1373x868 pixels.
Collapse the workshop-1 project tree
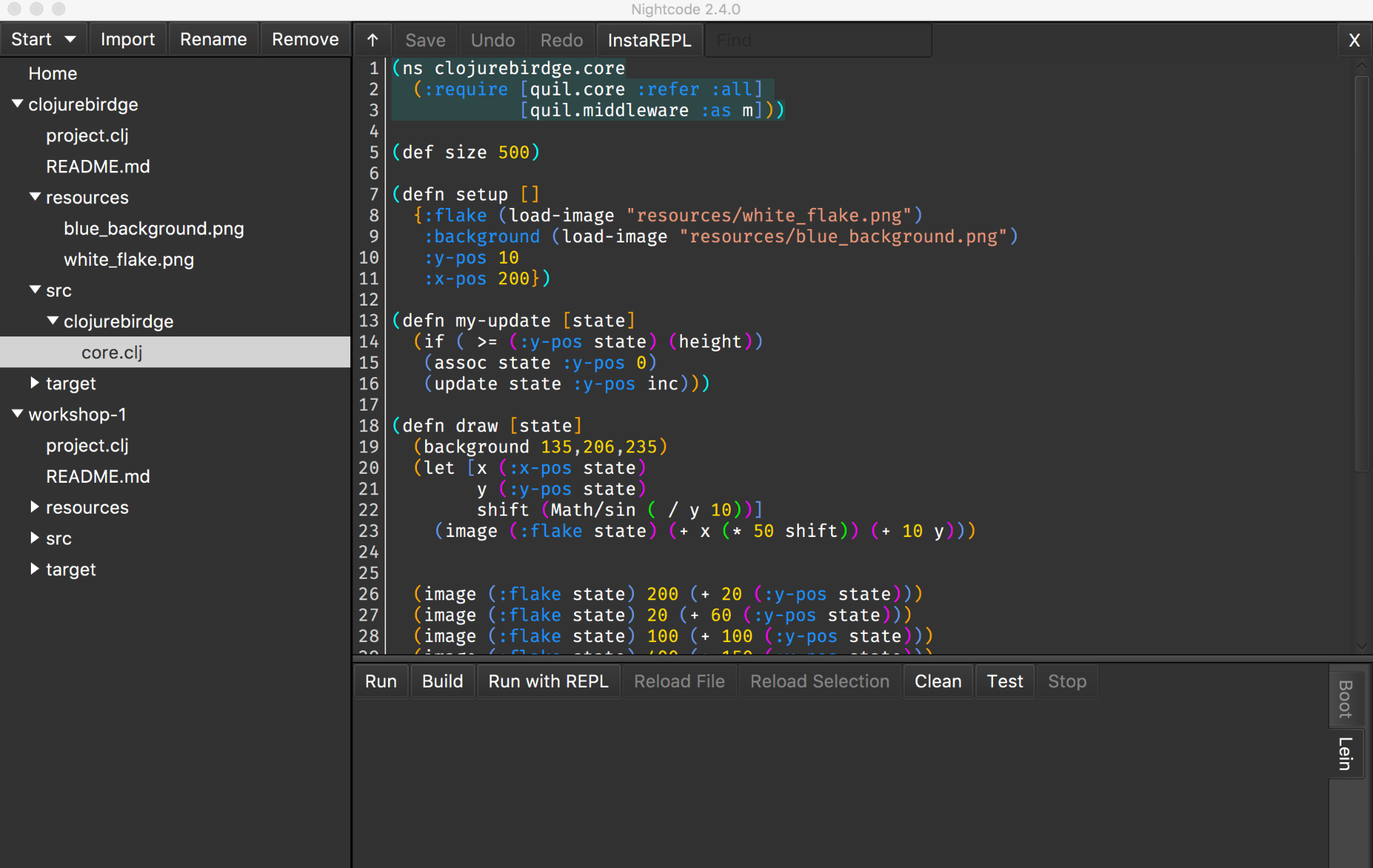coord(18,414)
